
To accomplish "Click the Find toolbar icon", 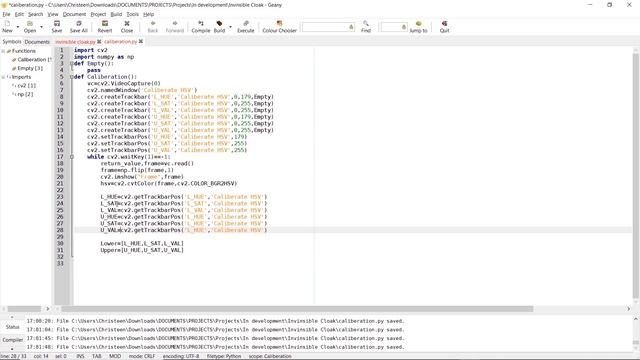I will point(366,27).
